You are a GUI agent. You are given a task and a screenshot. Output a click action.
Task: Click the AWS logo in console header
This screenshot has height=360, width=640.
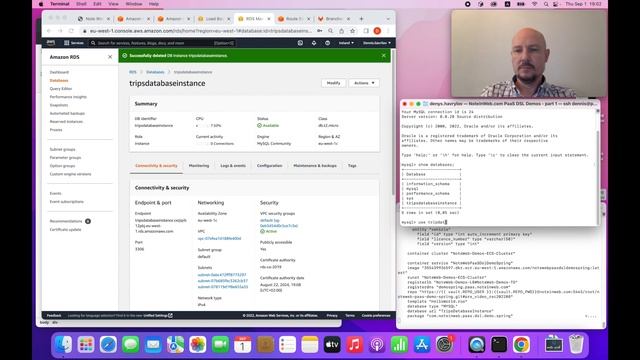pyautogui.click(x=51, y=42)
